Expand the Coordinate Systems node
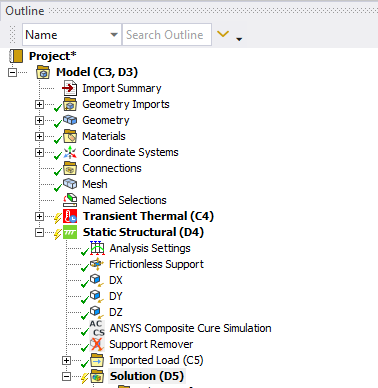The width and height of the screenshot is (378, 388). [x=39, y=152]
